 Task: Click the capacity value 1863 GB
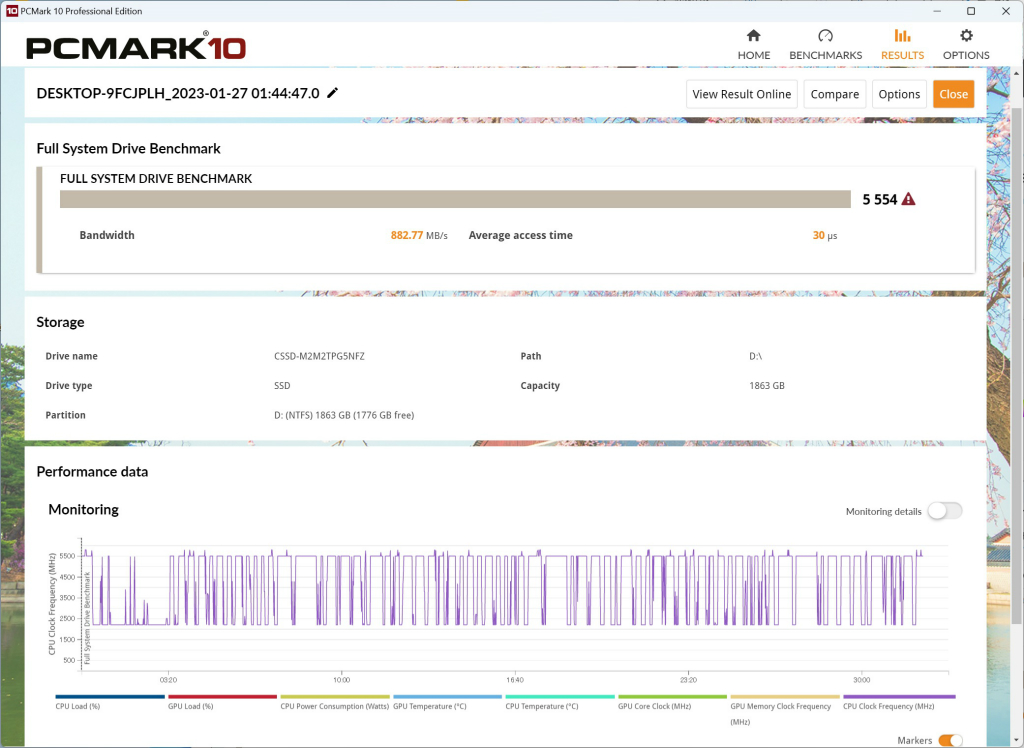pyautogui.click(x=767, y=385)
